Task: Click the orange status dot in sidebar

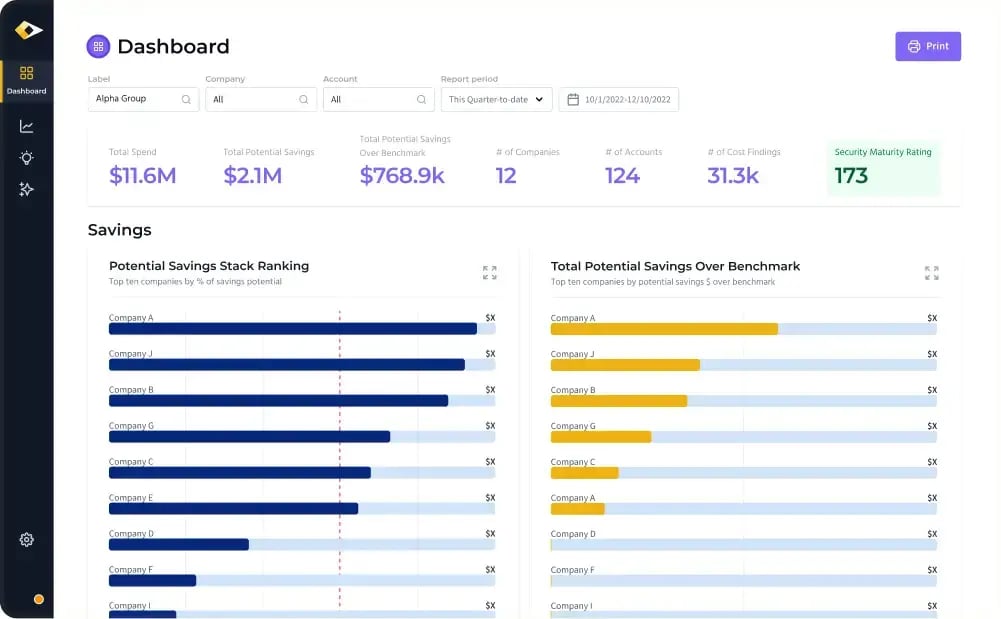Action: click(38, 598)
